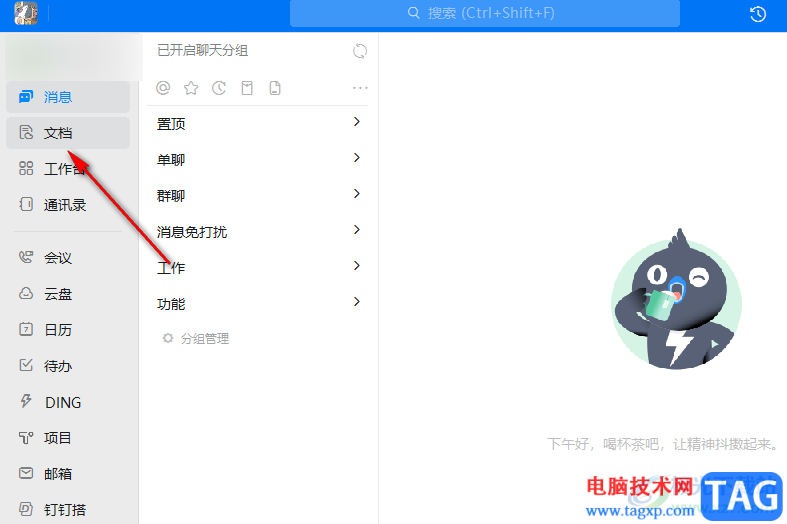
Task: Click the clock filter icon in the message toolbar
Action: pos(219,88)
